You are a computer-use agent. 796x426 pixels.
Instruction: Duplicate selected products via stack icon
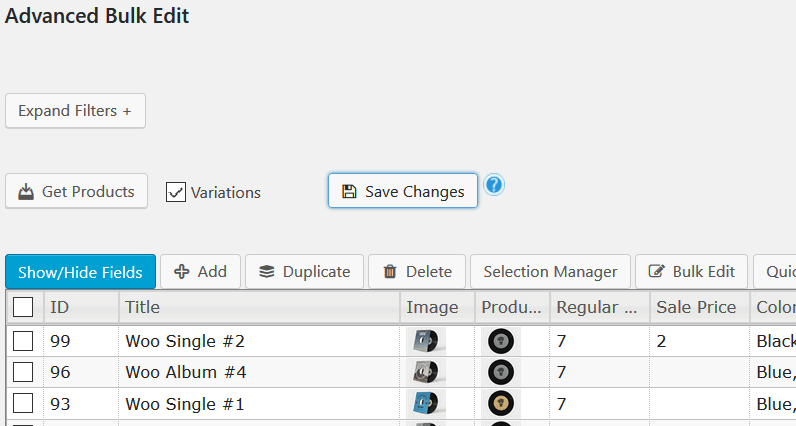tap(305, 272)
